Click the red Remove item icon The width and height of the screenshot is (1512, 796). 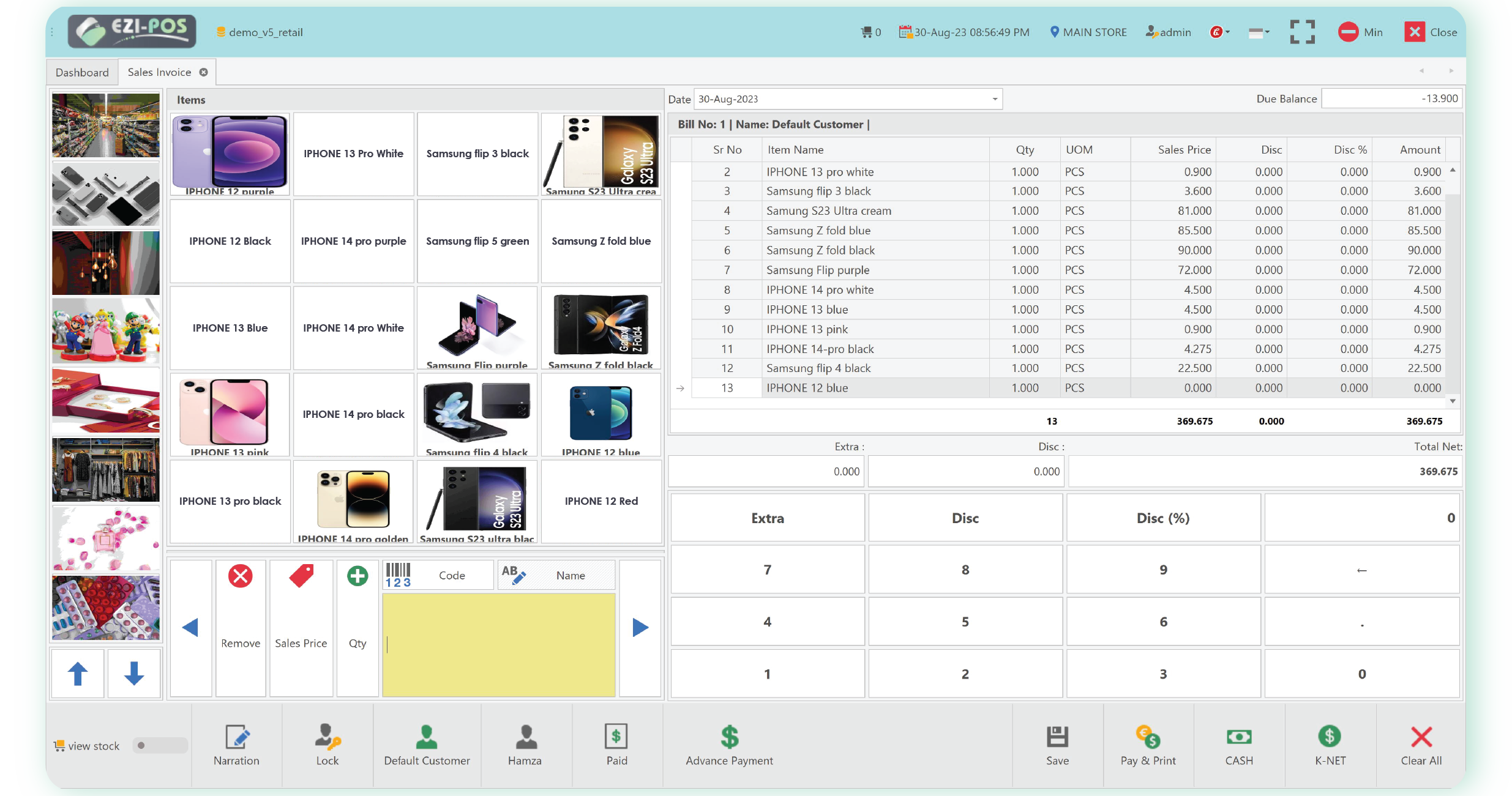click(240, 576)
